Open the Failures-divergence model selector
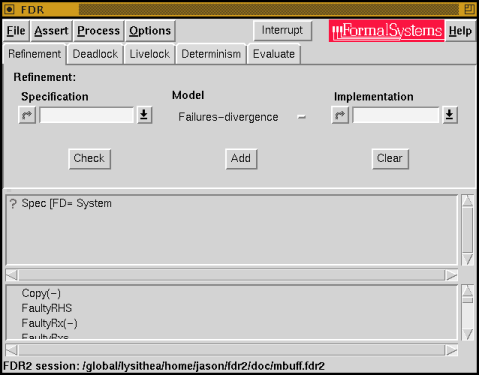Screen dimensions: 479x375 click(242, 117)
